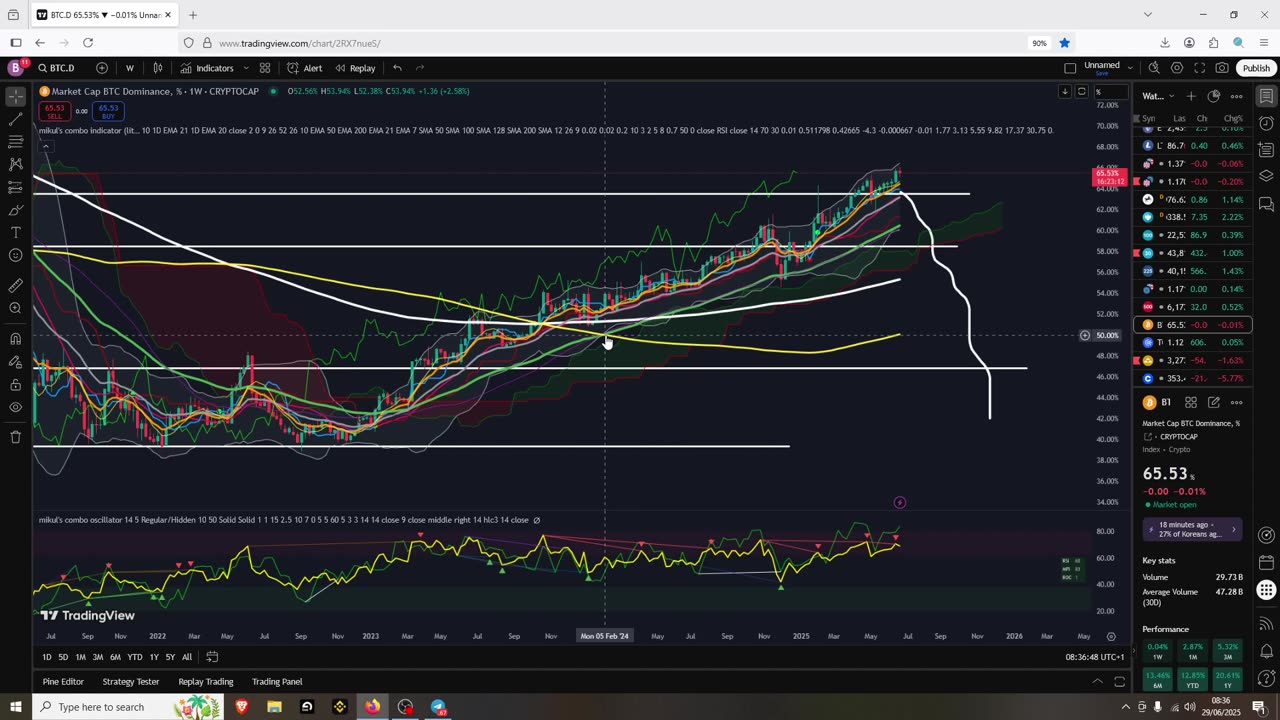Open the emoji icons tool
The height and width of the screenshot is (720, 1280).
[x=15, y=255]
